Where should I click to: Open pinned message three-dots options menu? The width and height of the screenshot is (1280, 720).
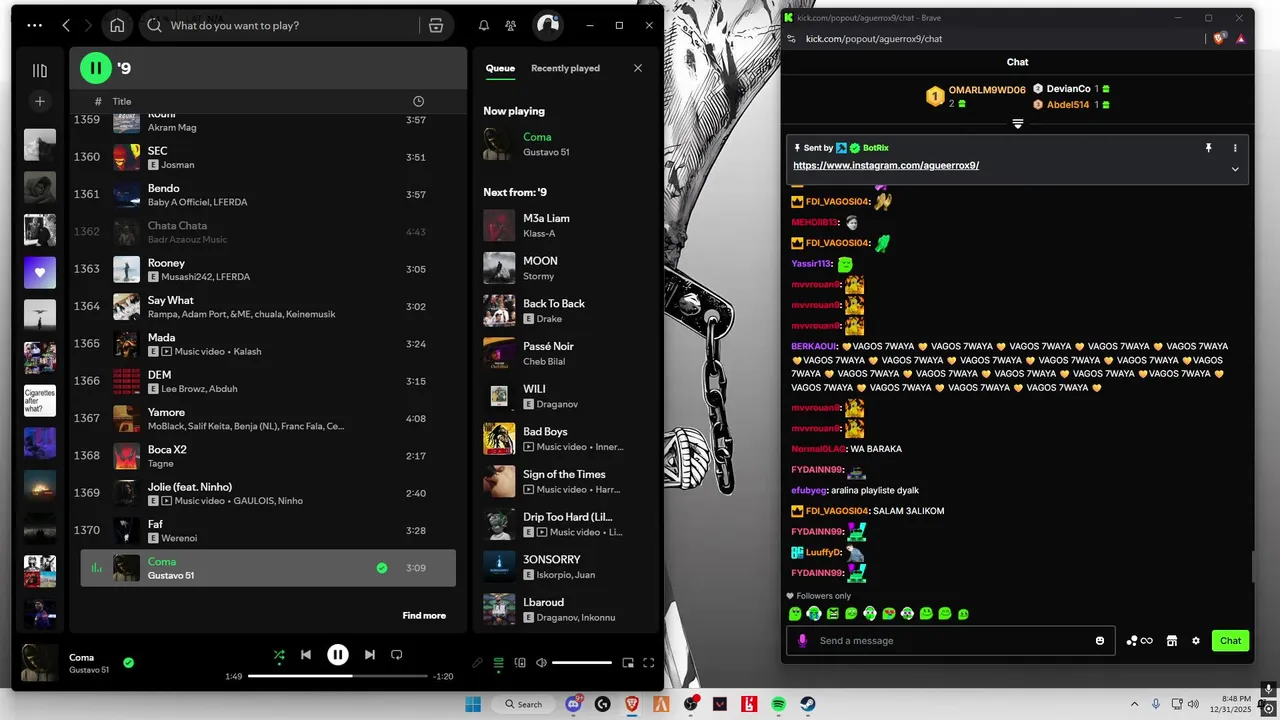pos(1235,148)
